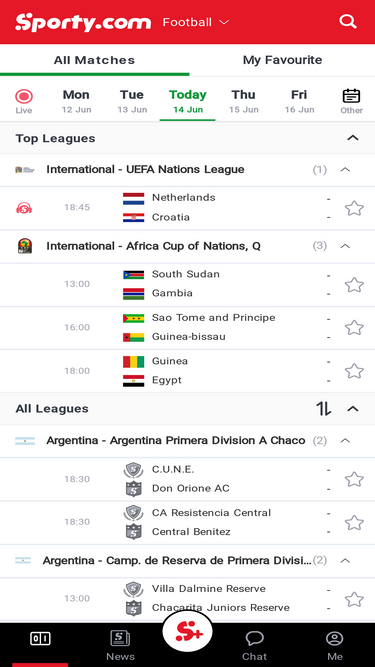375x667 pixels.
Task: Tap the central Sporty plus button
Action: point(188,632)
